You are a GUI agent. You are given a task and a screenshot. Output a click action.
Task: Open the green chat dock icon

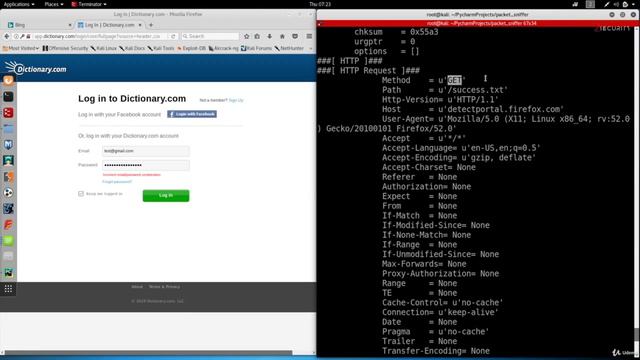tap(8, 240)
